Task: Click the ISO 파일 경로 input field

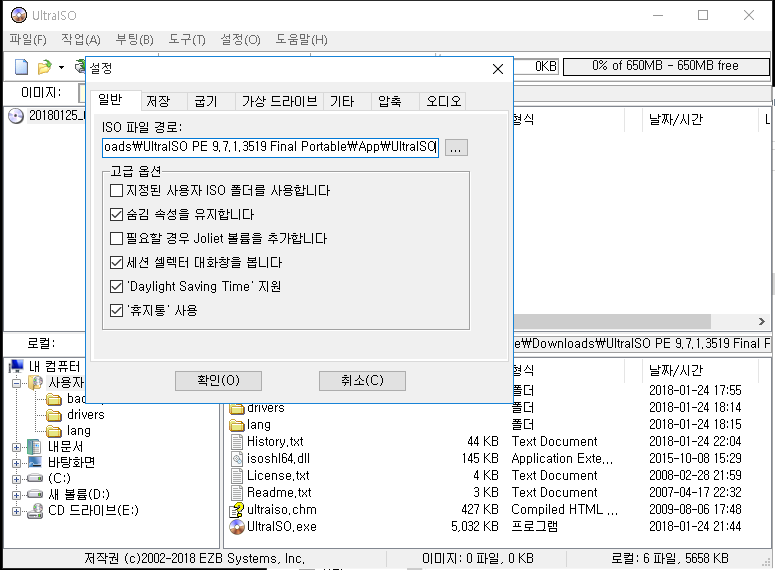Action: click(x=270, y=147)
